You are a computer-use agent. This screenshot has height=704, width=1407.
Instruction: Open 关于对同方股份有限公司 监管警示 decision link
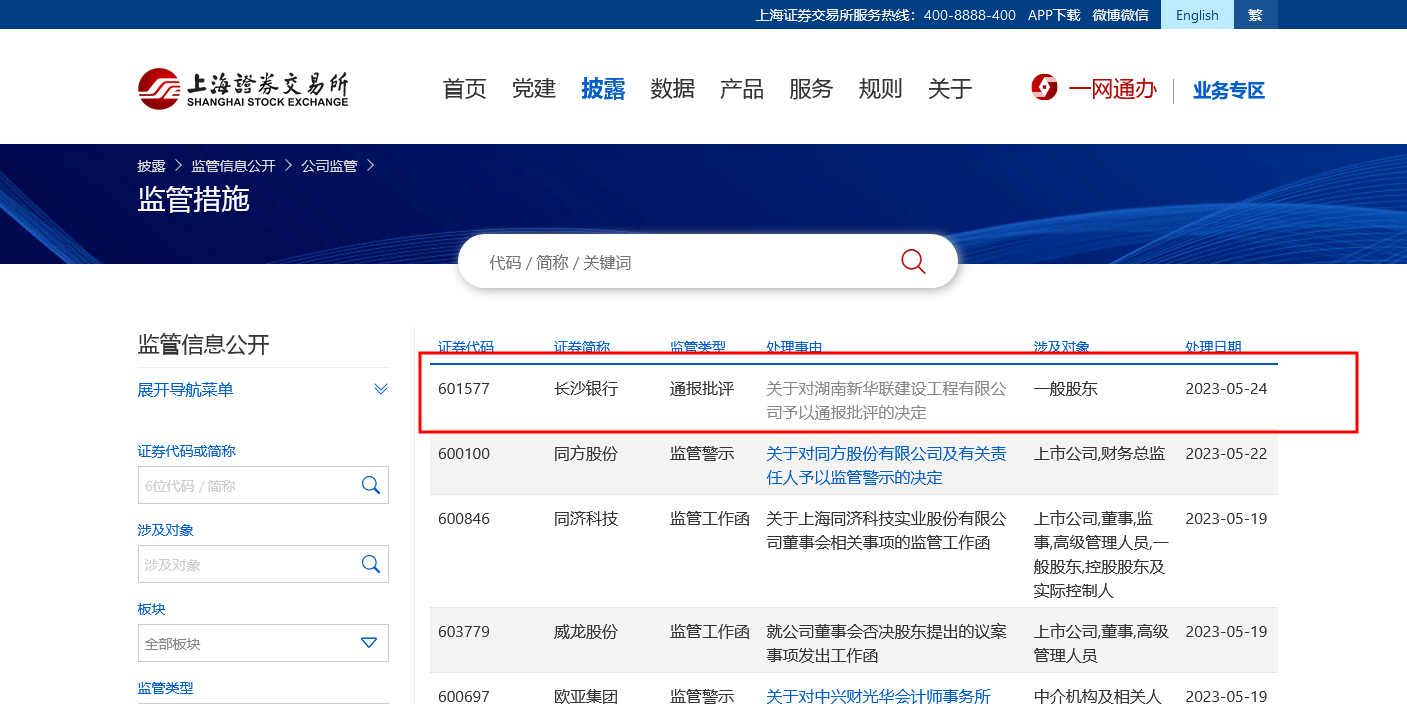coord(886,465)
